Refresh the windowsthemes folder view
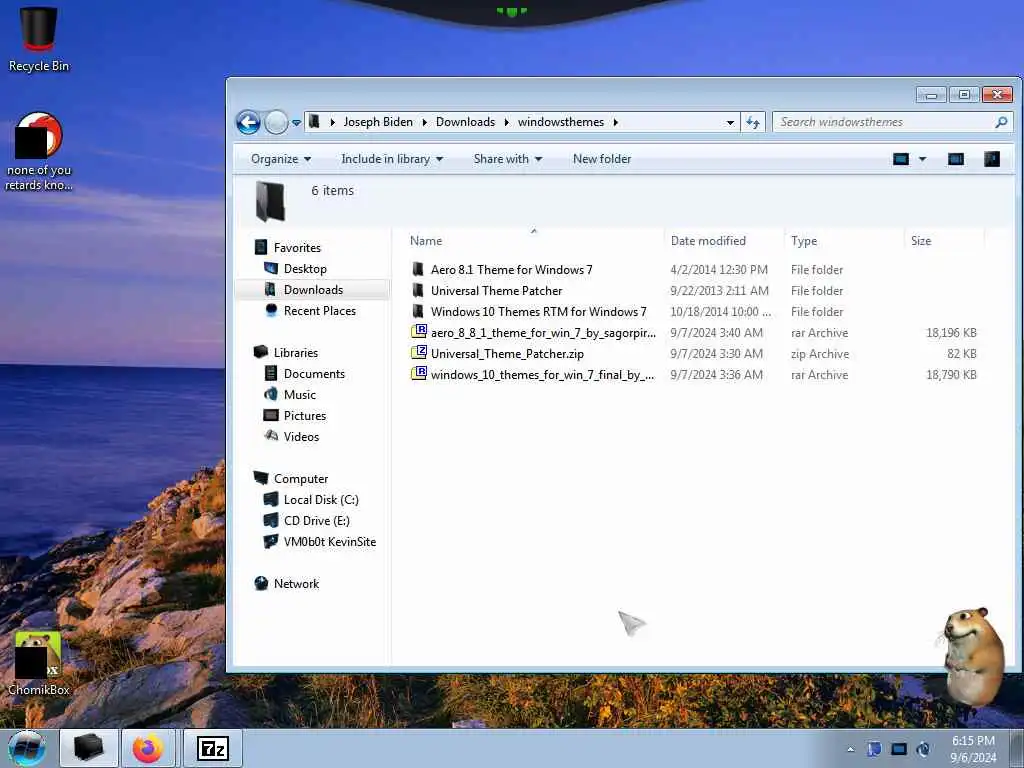This screenshot has width=1024, height=768. coord(752,122)
